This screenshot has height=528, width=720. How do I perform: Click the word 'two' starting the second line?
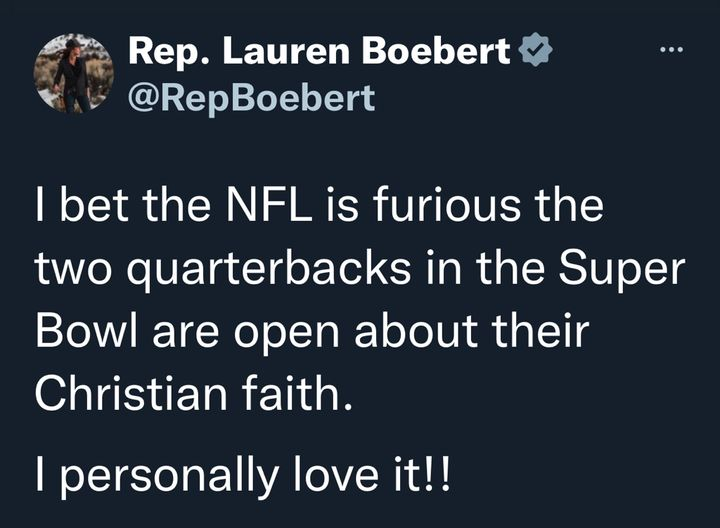pos(73,270)
